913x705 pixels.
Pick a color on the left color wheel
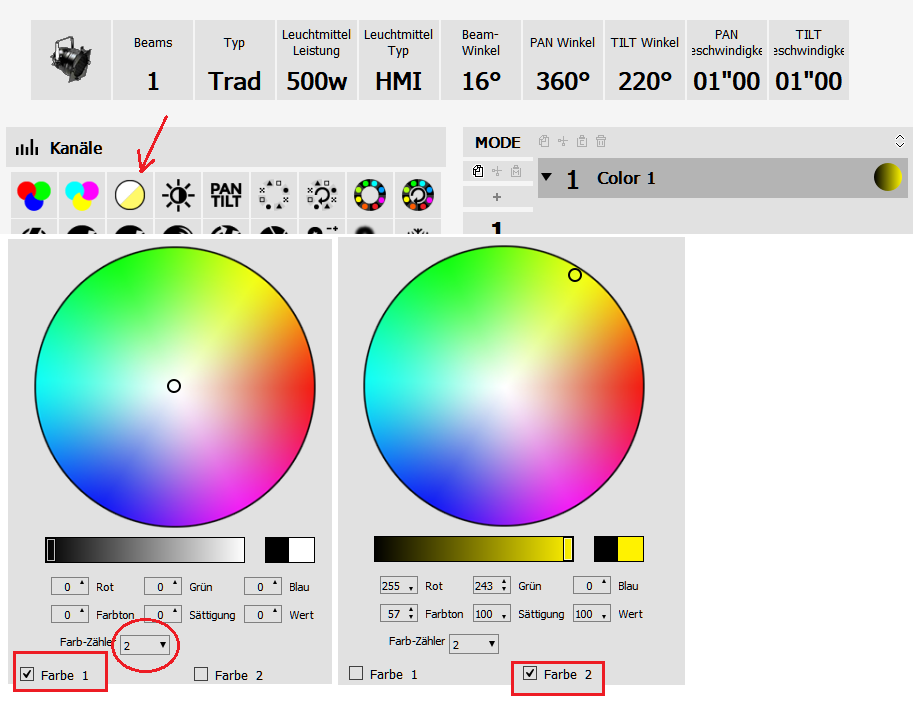pyautogui.click(x=175, y=387)
